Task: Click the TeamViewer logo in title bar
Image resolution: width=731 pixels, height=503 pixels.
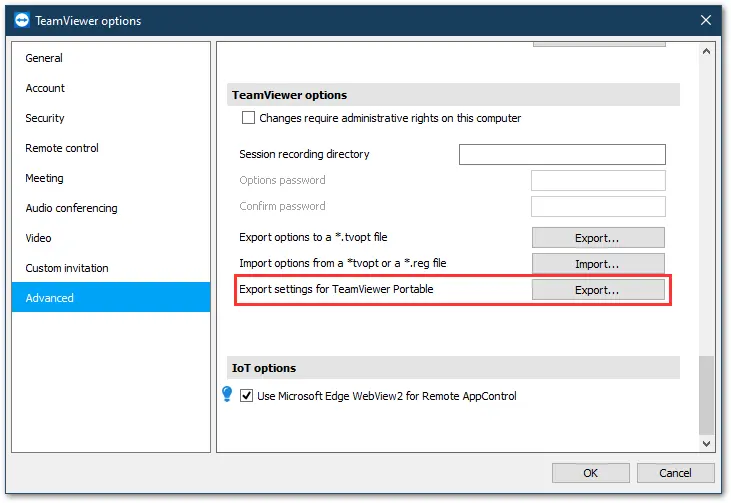Action: click(x=22, y=21)
